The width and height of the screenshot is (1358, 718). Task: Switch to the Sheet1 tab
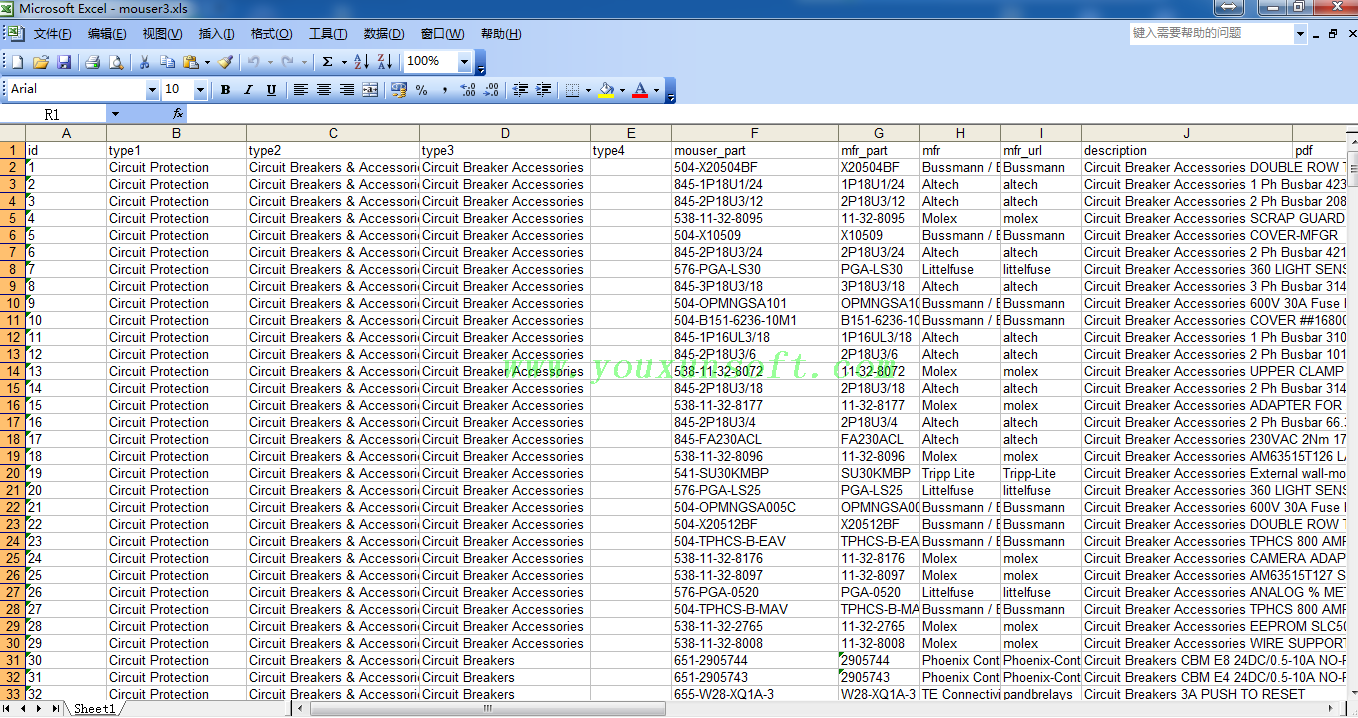(x=94, y=709)
